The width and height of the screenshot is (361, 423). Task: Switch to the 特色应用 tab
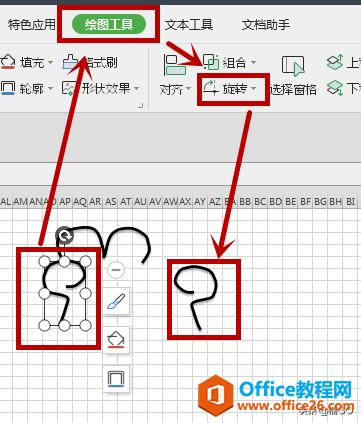[31, 24]
